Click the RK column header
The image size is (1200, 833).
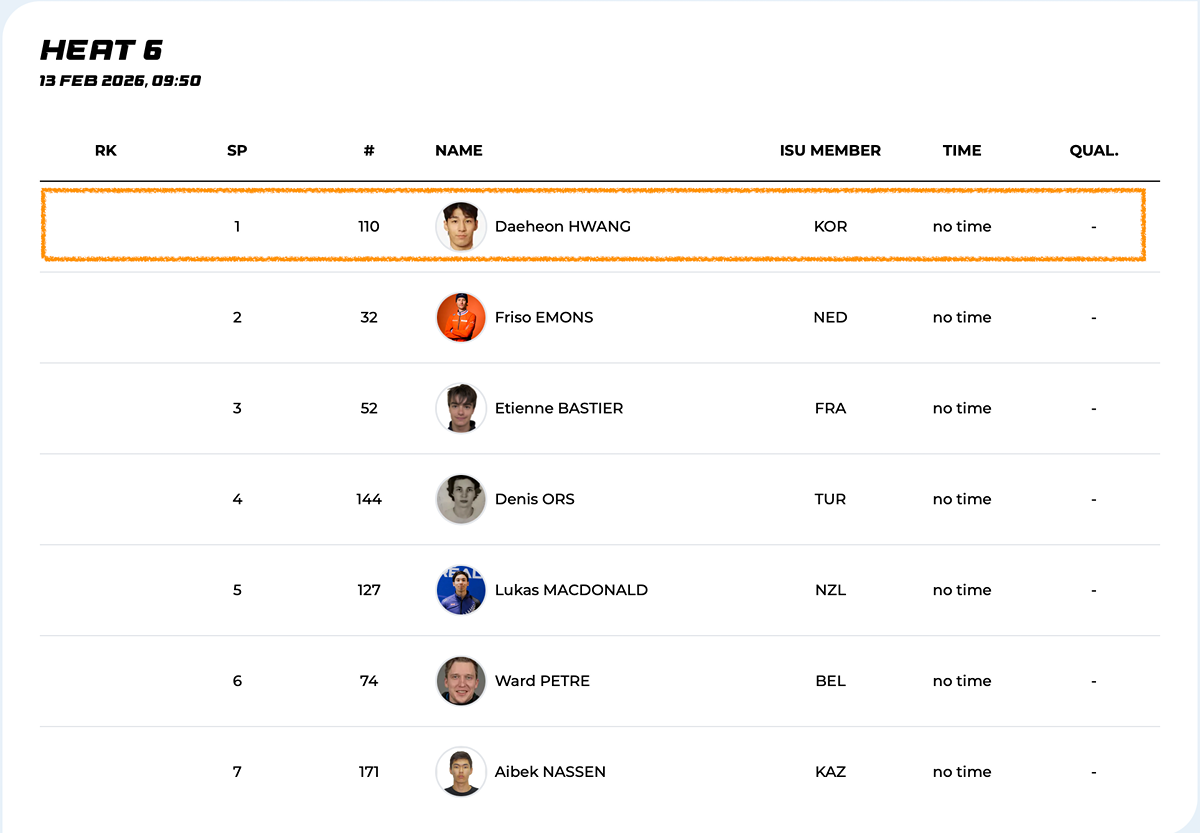[106, 151]
